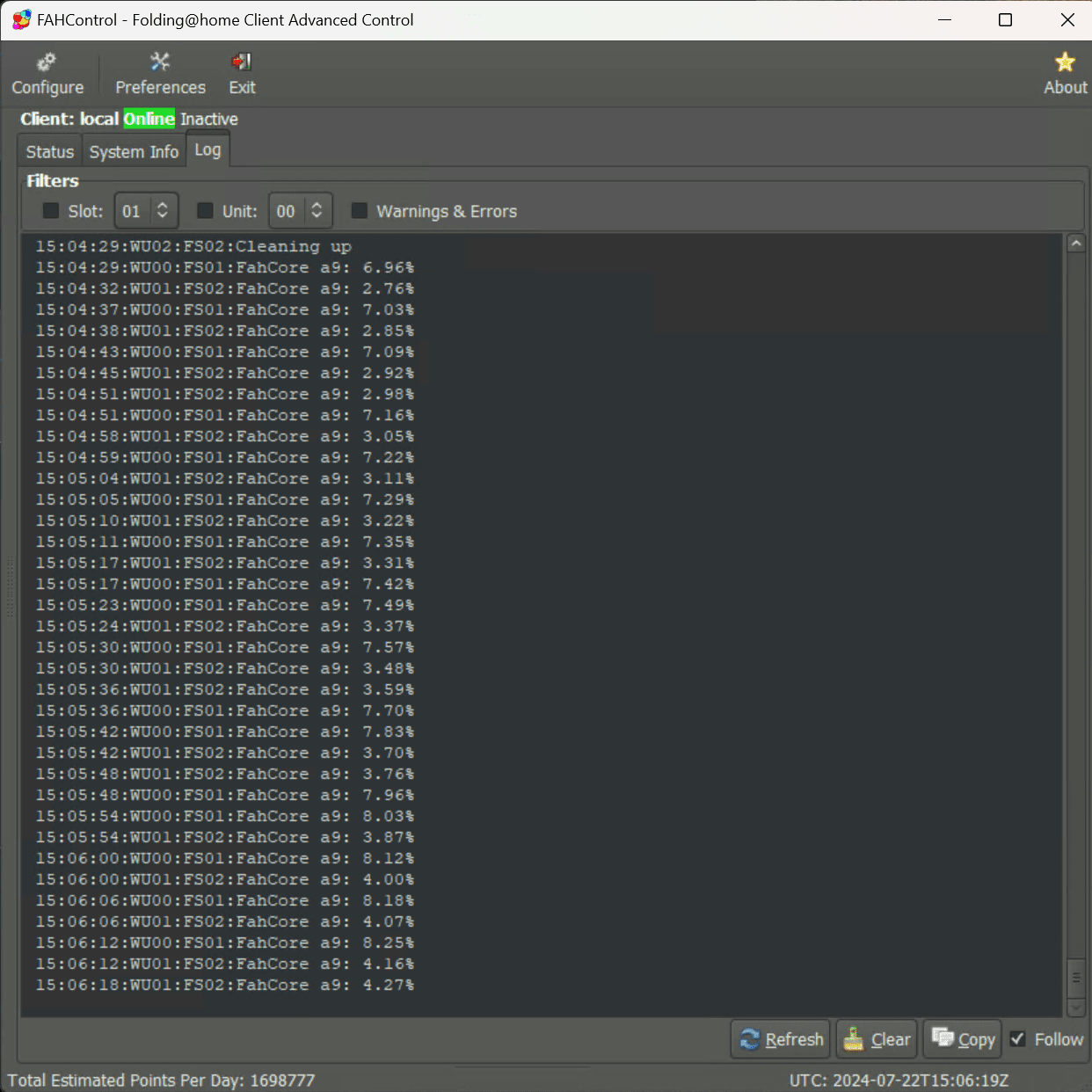Click the log scrollbar down arrow
The height and width of the screenshot is (1092, 1092).
(1076, 1008)
